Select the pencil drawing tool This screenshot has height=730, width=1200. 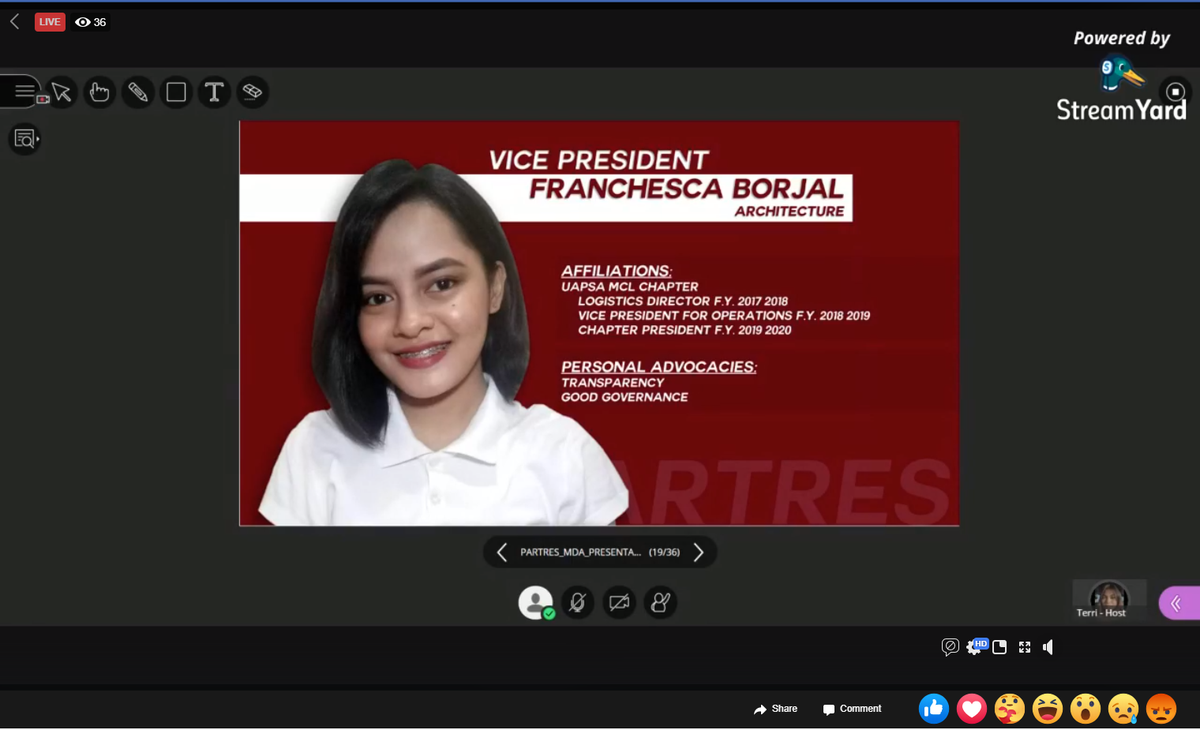click(x=138, y=93)
